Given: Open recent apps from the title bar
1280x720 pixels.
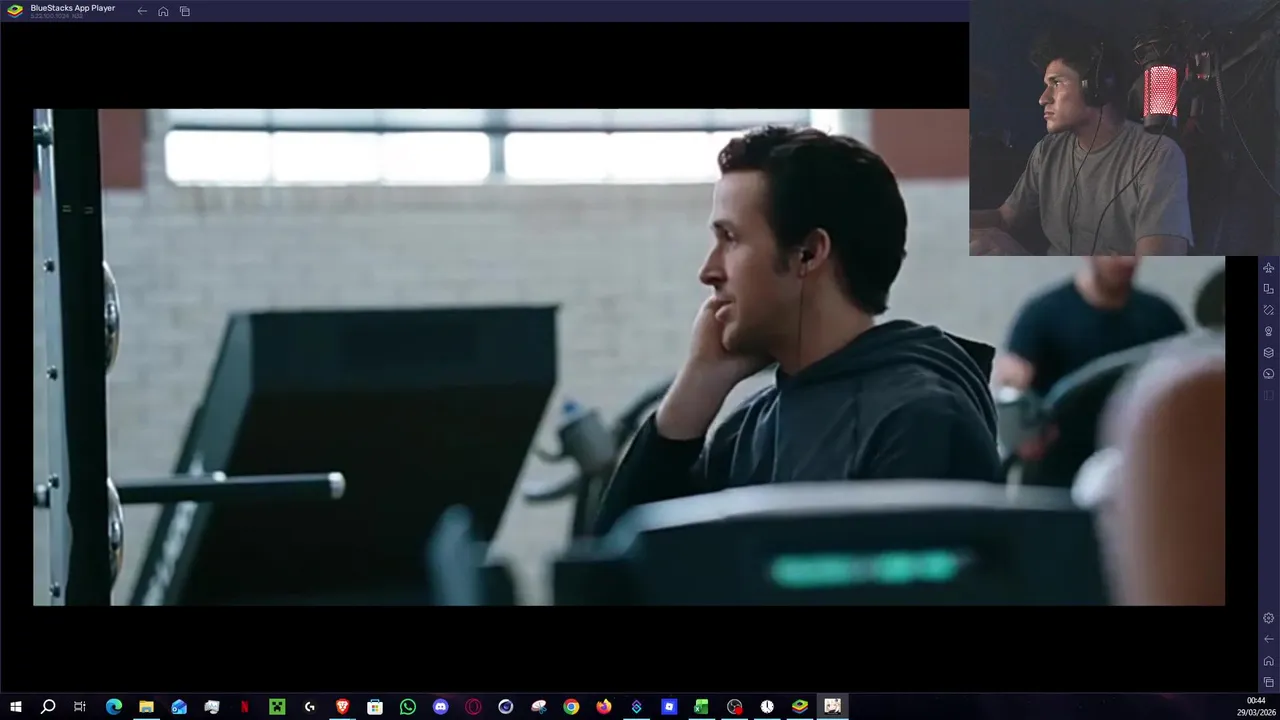Looking at the screenshot, I should click(185, 11).
